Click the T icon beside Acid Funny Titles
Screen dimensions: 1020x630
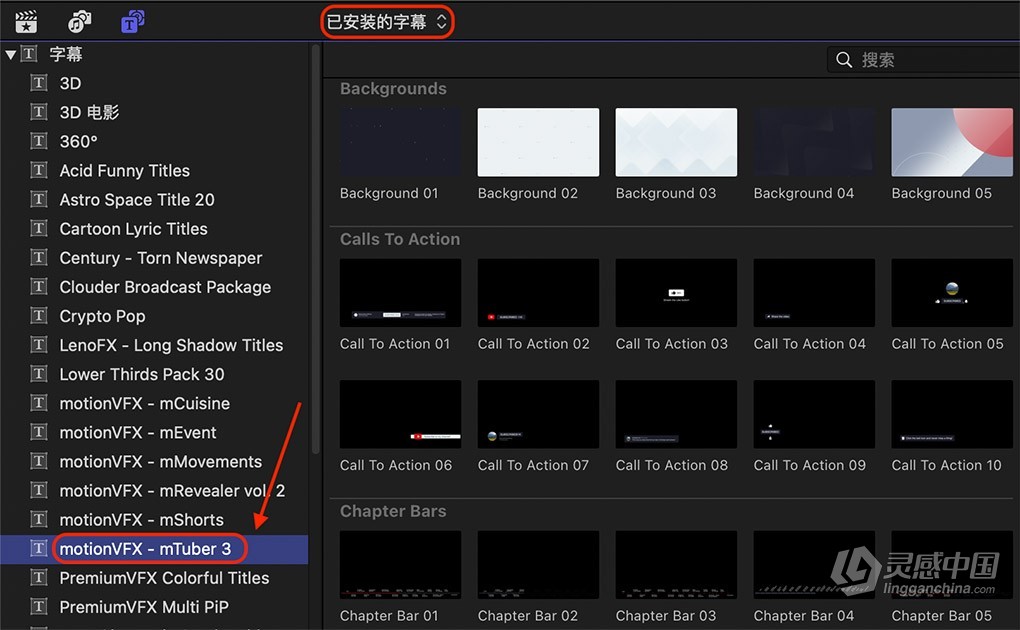pos(39,171)
